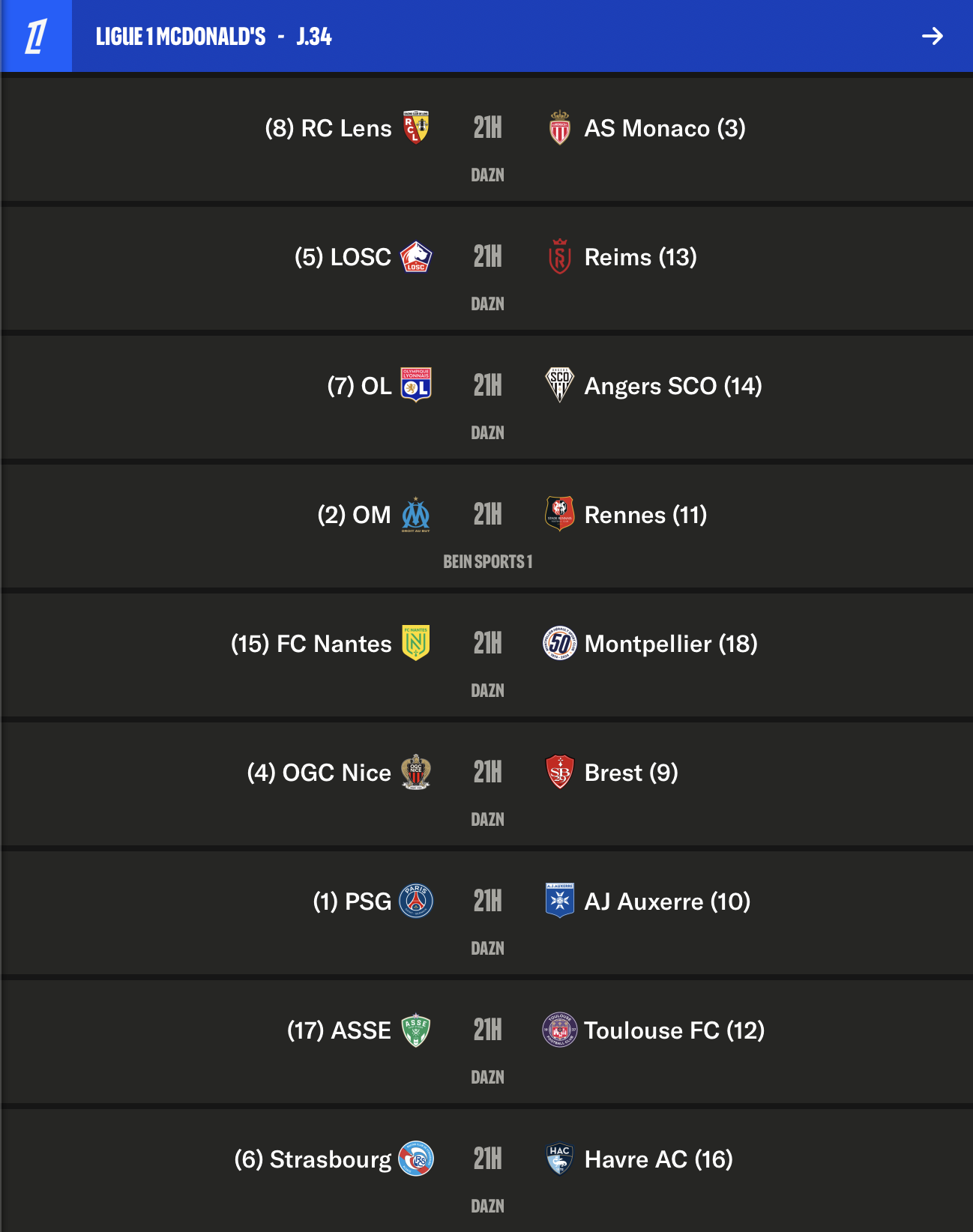The image size is (973, 1232).
Task: Click the Havre AC badge
Action: pyautogui.click(x=559, y=1159)
